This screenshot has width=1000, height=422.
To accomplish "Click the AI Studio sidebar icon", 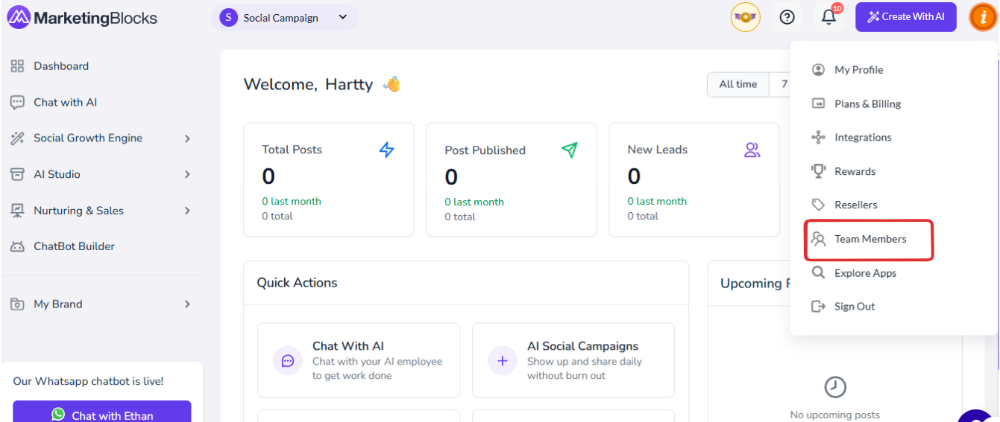I will click(17, 174).
